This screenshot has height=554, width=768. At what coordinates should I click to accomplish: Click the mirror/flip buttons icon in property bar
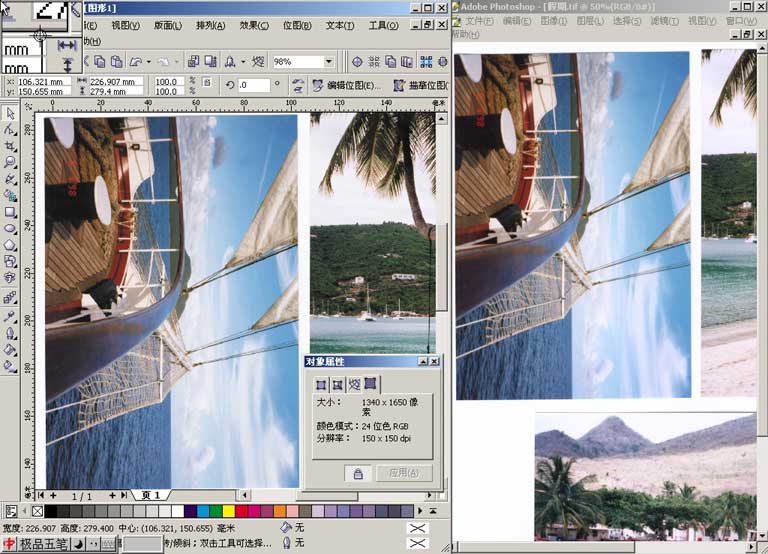coord(298,85)
